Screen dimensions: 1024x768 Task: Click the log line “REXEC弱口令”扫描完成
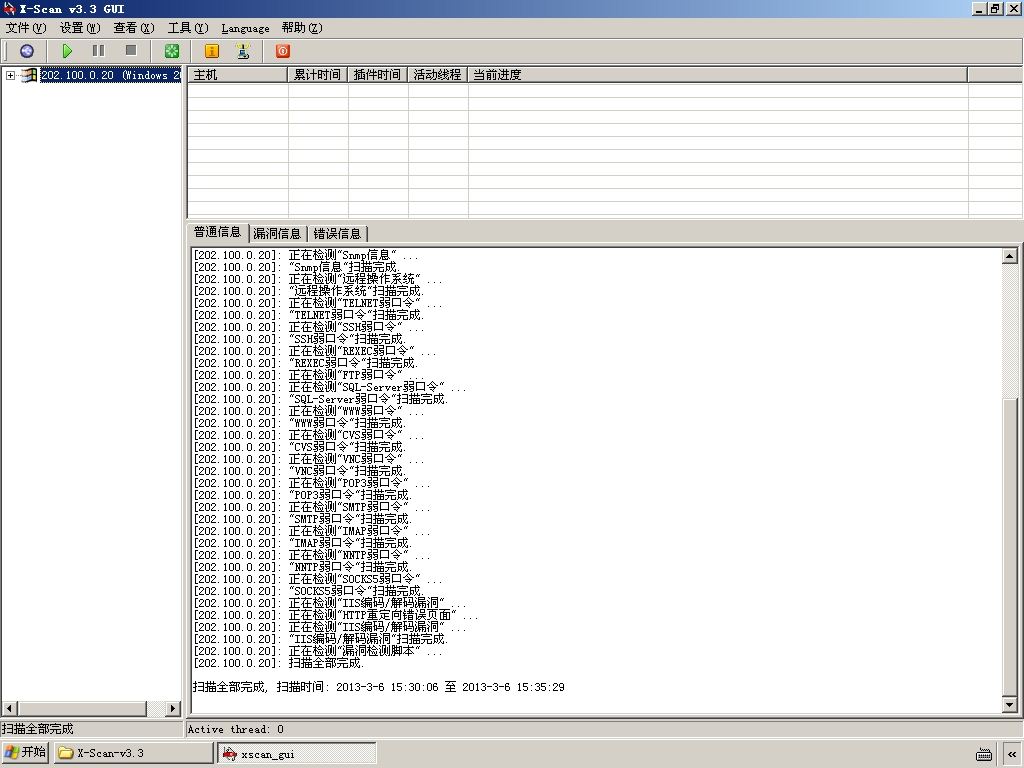[306, 363]
